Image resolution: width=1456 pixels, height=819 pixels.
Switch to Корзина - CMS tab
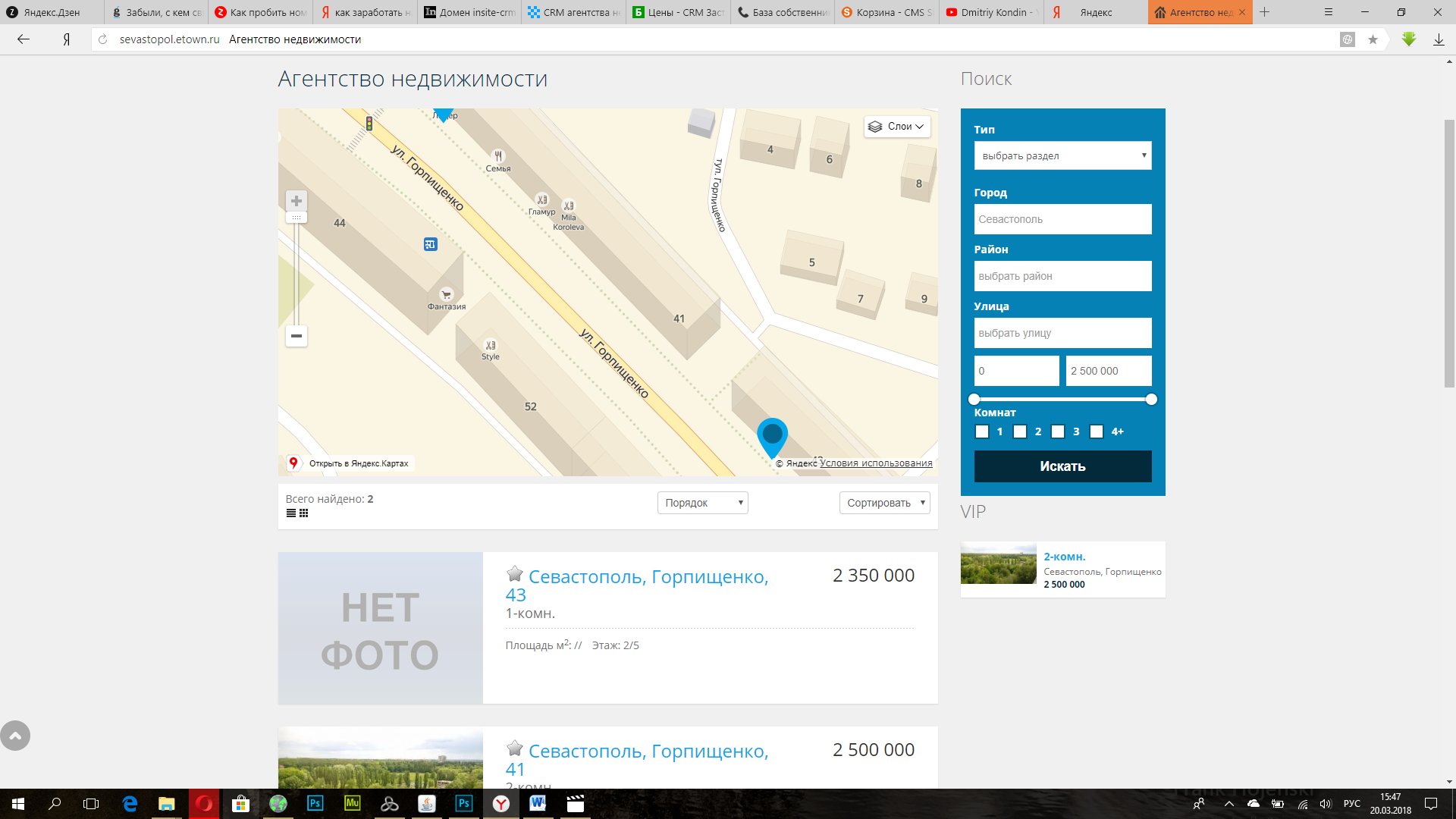click(x=887, y=12)
